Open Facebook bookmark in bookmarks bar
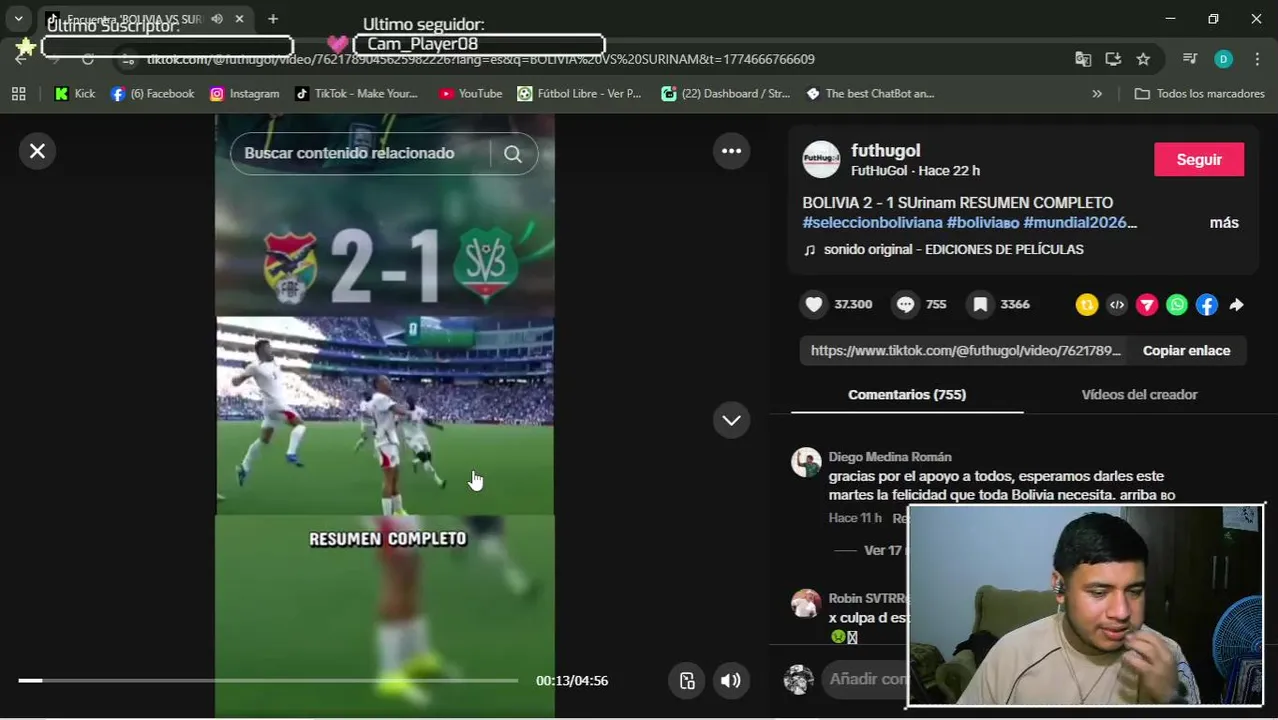This screenshot has width=1278, height=720. (152, 94)
